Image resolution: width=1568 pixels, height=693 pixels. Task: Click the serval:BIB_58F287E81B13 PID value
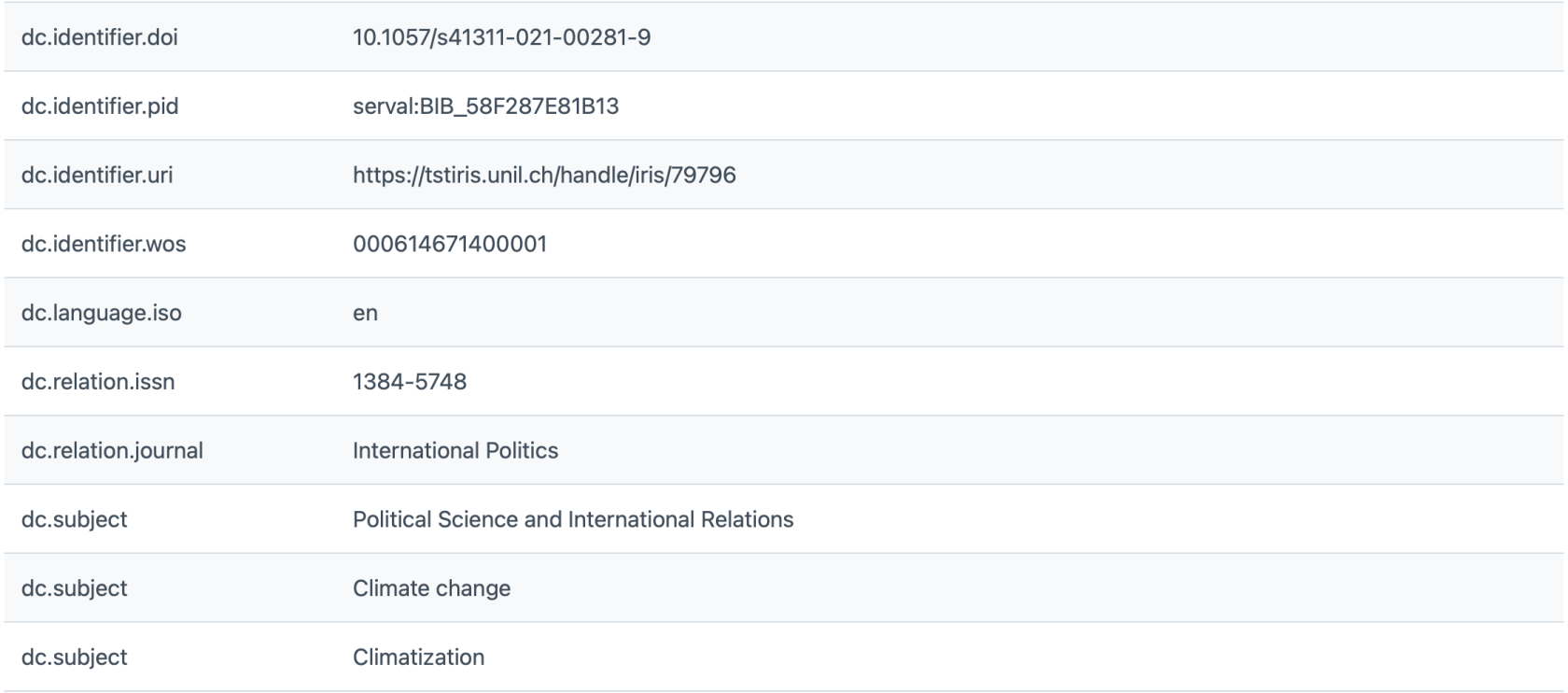485,106
